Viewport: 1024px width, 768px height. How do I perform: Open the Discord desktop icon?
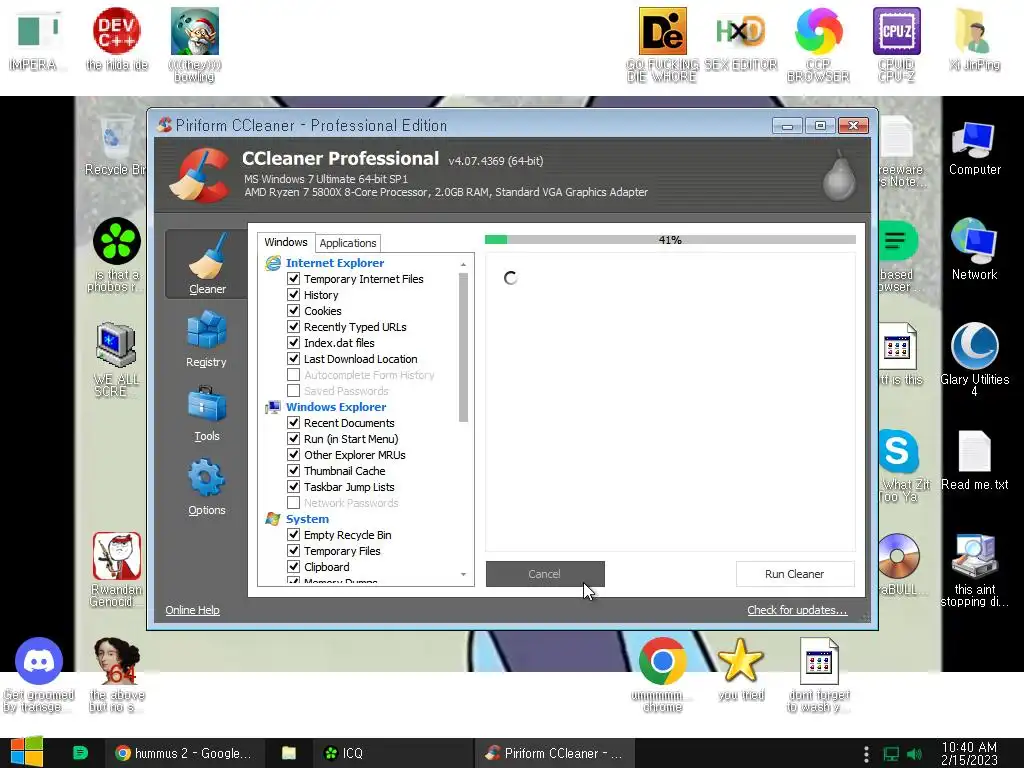click(x=39, y=675)
